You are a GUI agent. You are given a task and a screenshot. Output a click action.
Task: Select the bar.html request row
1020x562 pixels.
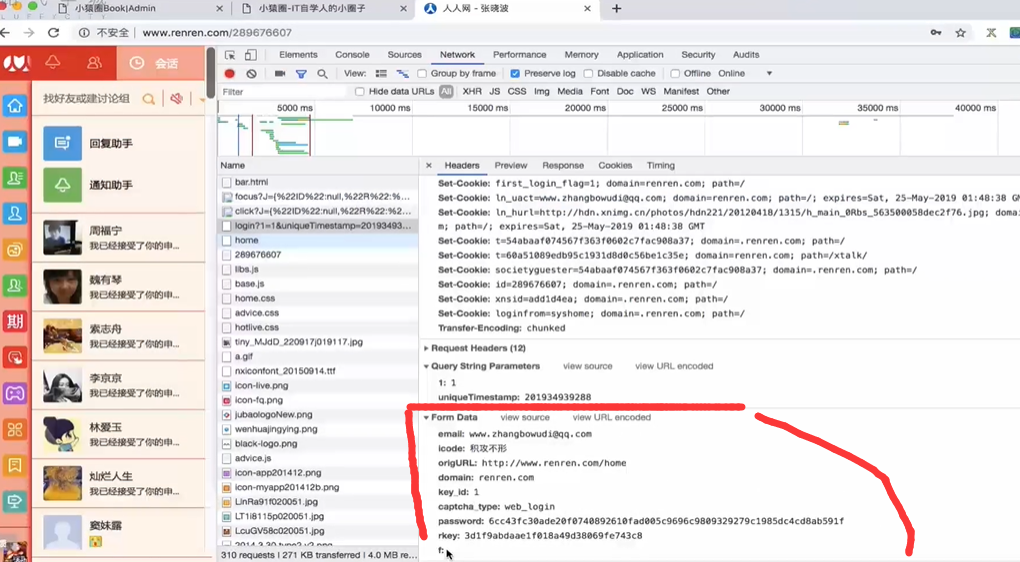[x=318, y=182]
